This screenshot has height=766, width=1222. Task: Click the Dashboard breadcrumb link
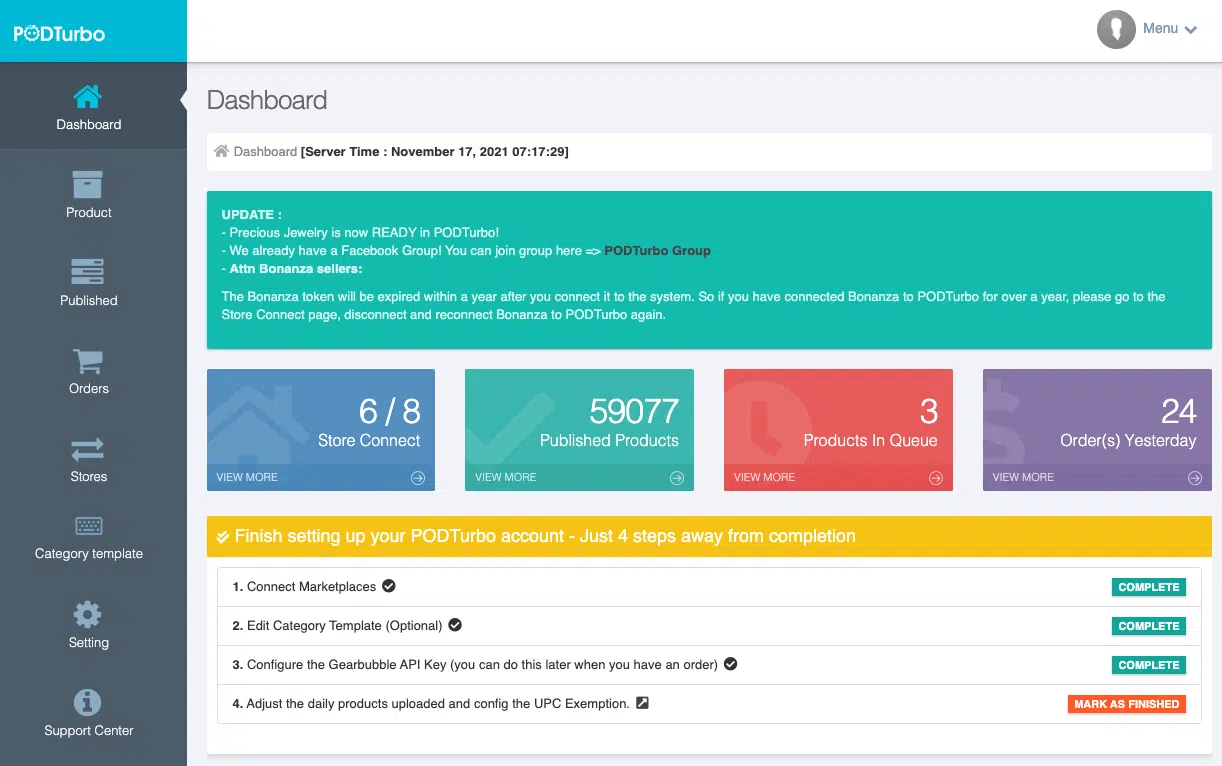tap(265, 152)
